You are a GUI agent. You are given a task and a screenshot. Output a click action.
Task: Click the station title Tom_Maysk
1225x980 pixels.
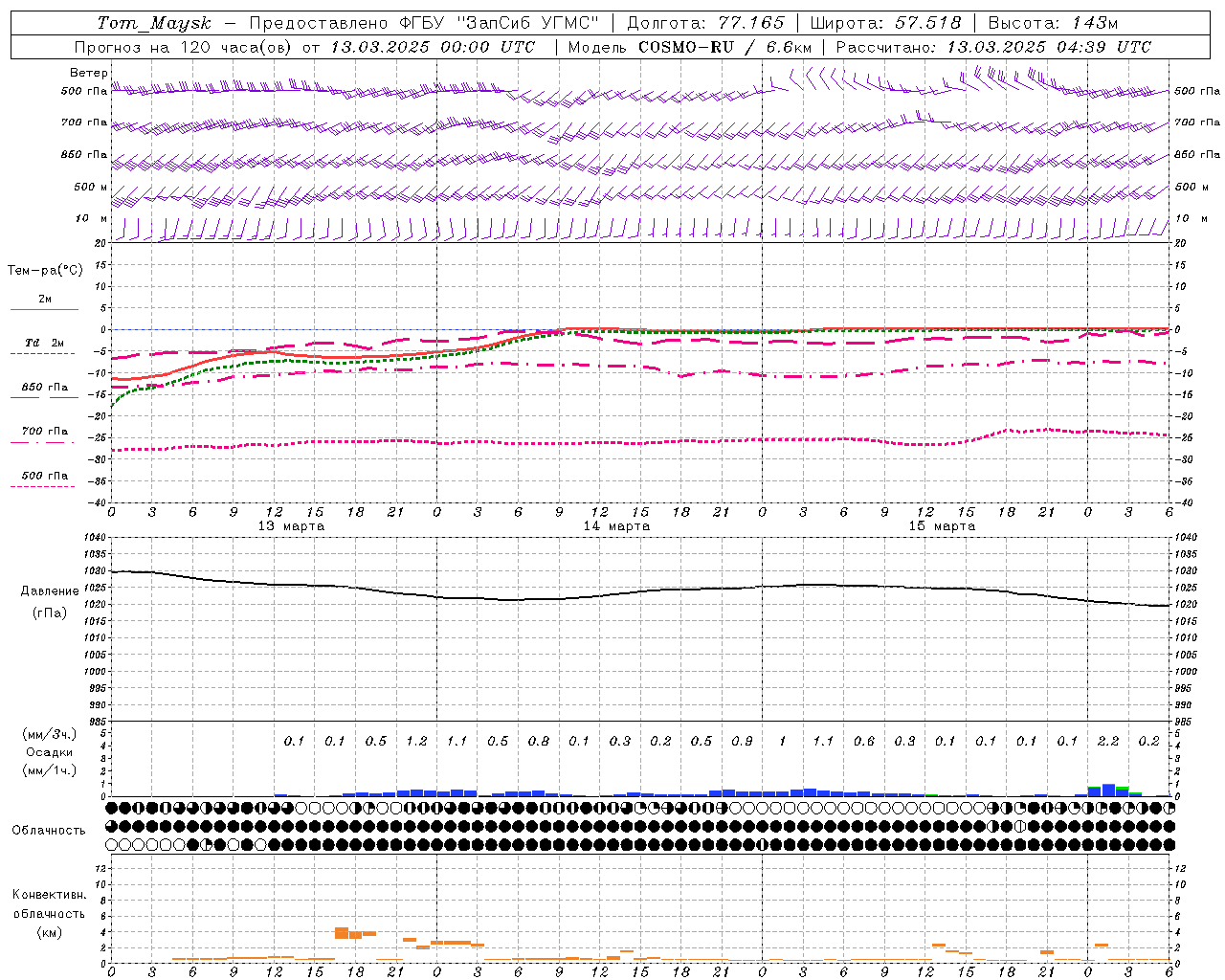[x=154, y=23]
